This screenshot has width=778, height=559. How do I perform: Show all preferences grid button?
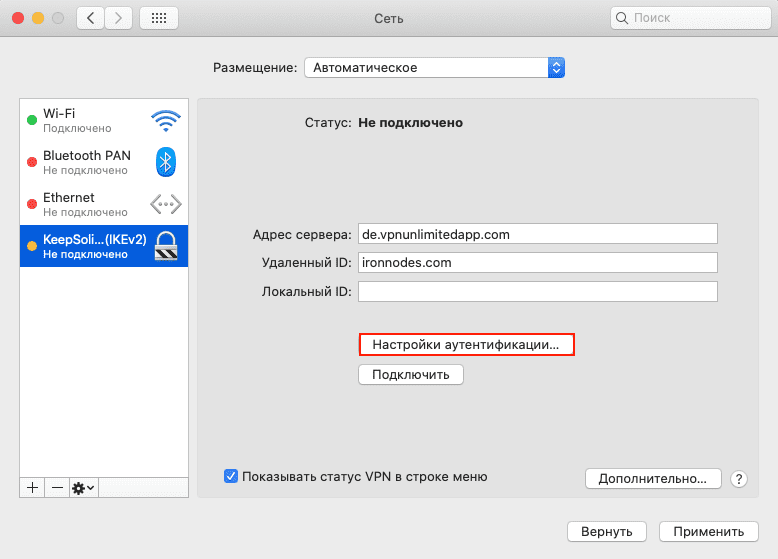click(x=159, y=18)
